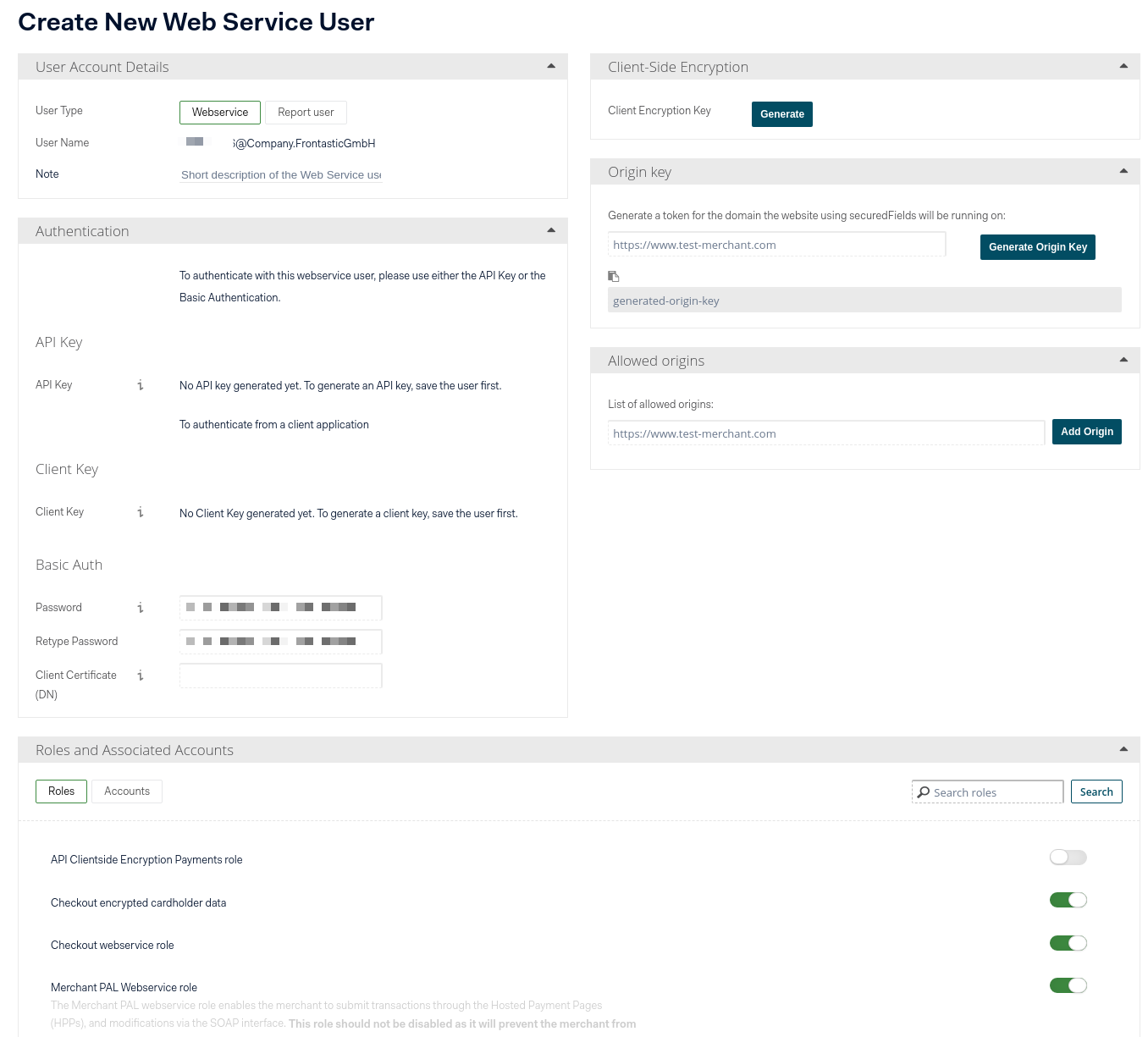Click the Basic Auth section heading
The width and height of the screenshot is (1148, 1037).
(69, 565)
